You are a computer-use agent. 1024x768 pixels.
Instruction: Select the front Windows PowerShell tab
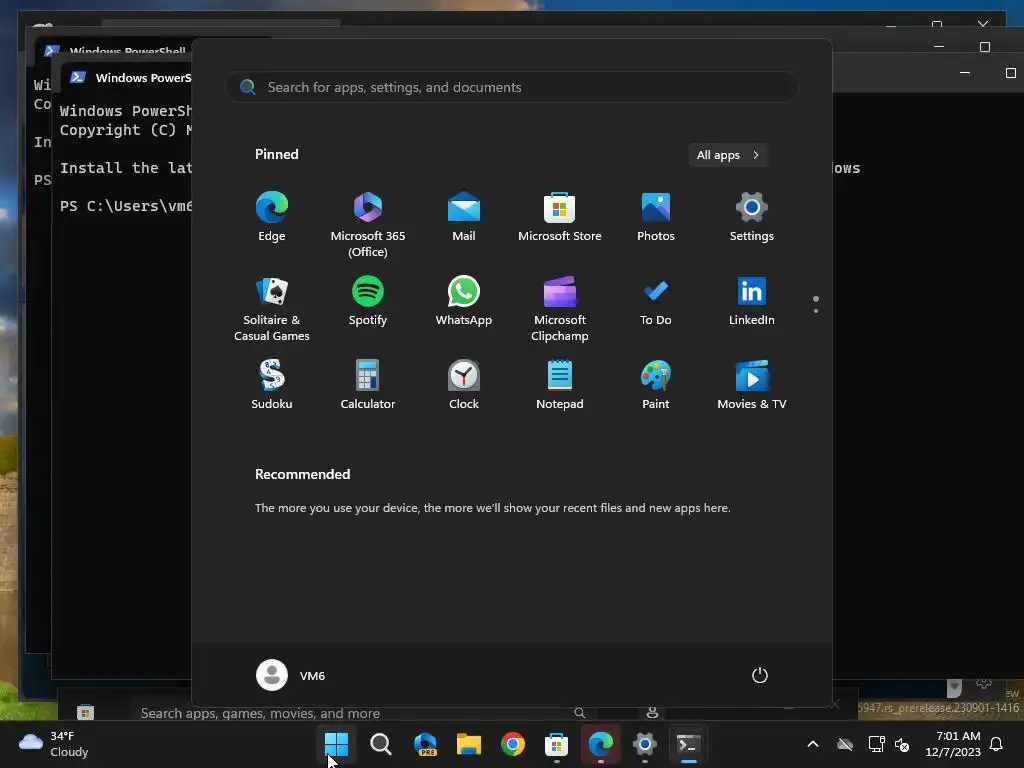click(131, 78)
